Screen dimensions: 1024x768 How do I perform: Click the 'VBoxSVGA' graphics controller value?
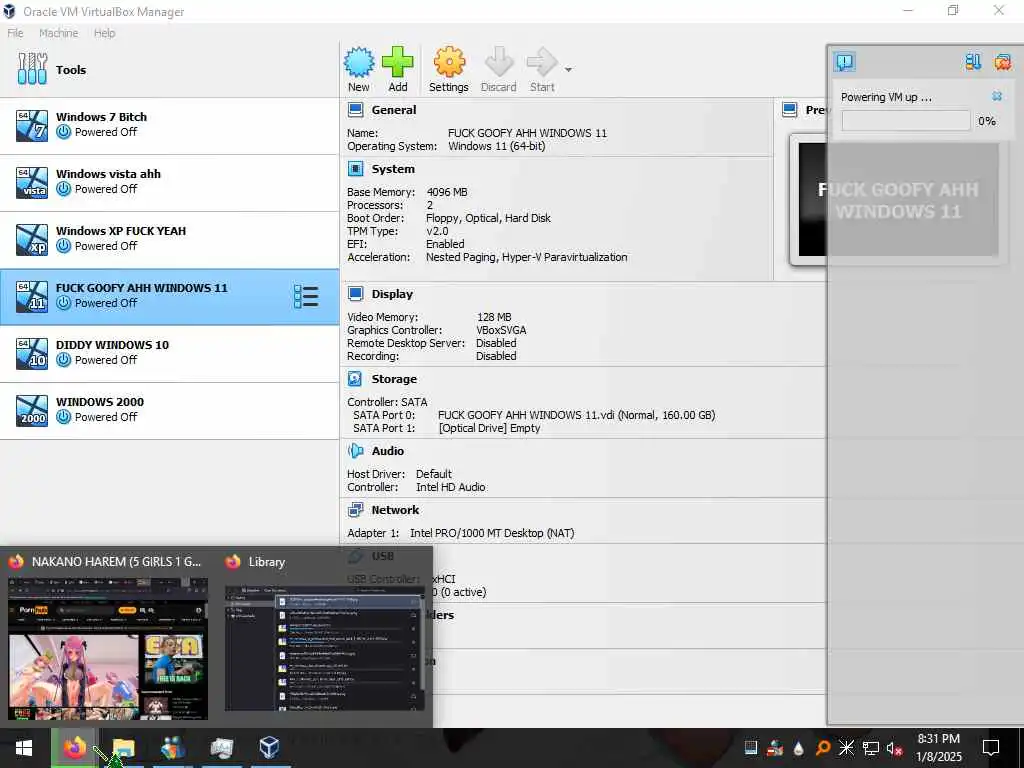coord(502,330)
